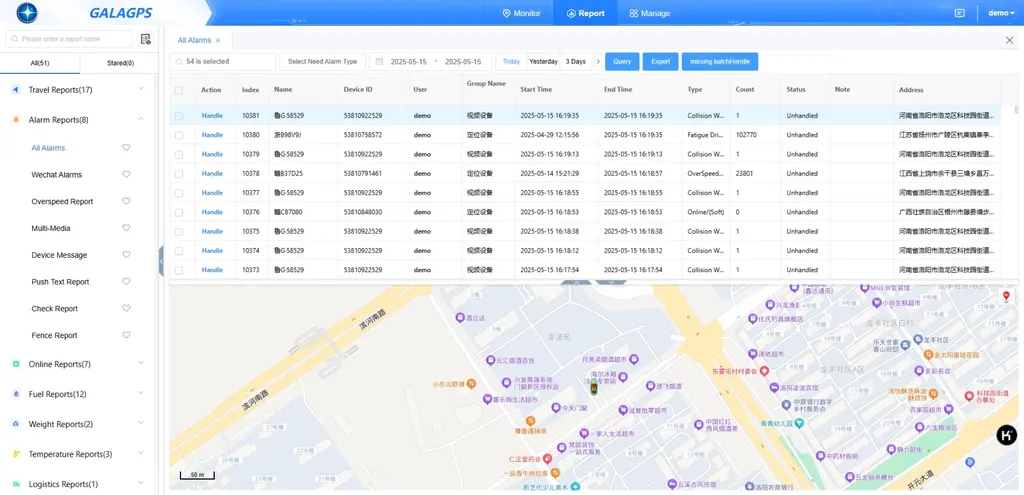This screenshot has height=495, width=1024.
Task: Click Handle link for alarm 10380
Action: click(x=212, y=135)
